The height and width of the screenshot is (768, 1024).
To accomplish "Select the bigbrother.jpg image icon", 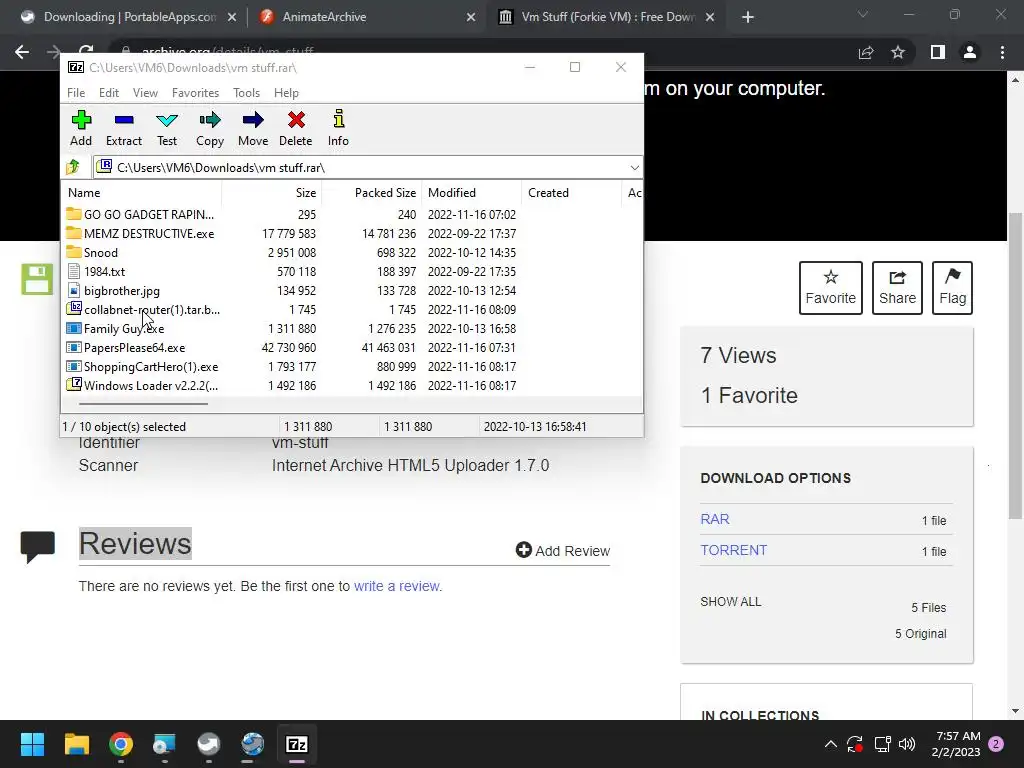I will 74,290.
